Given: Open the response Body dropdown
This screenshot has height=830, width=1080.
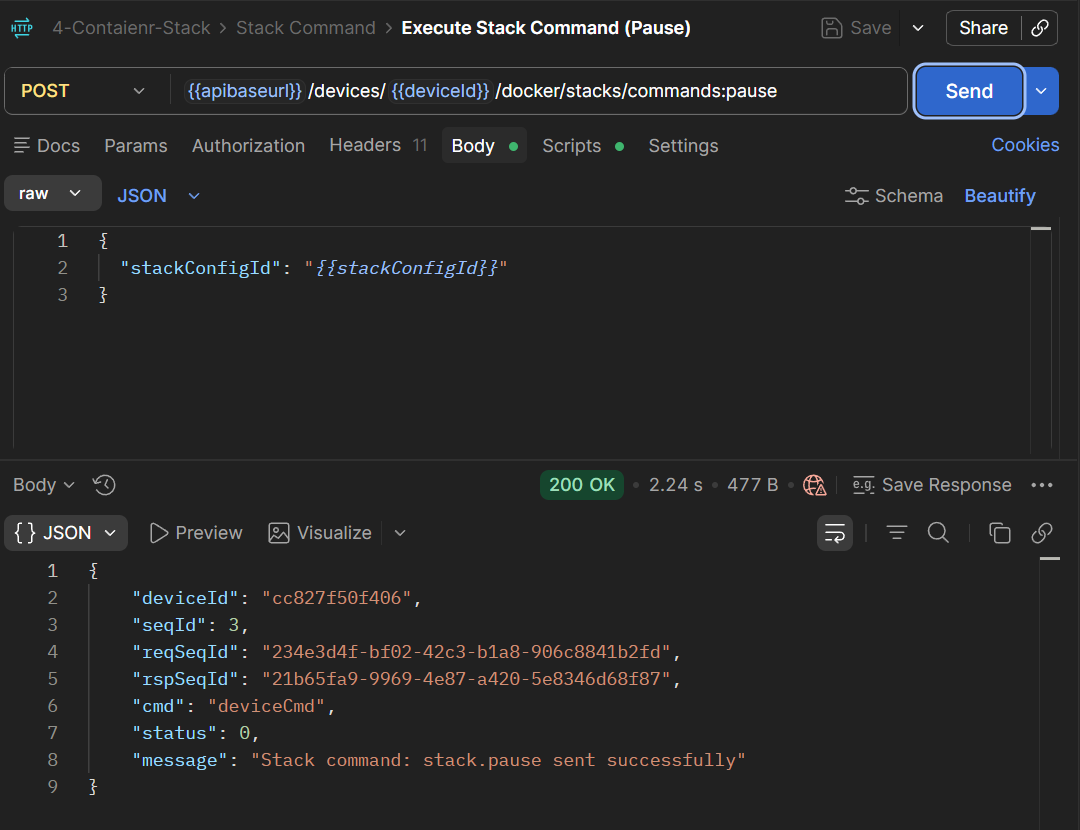Looking at the screenshot, I should tap(43, 485).
